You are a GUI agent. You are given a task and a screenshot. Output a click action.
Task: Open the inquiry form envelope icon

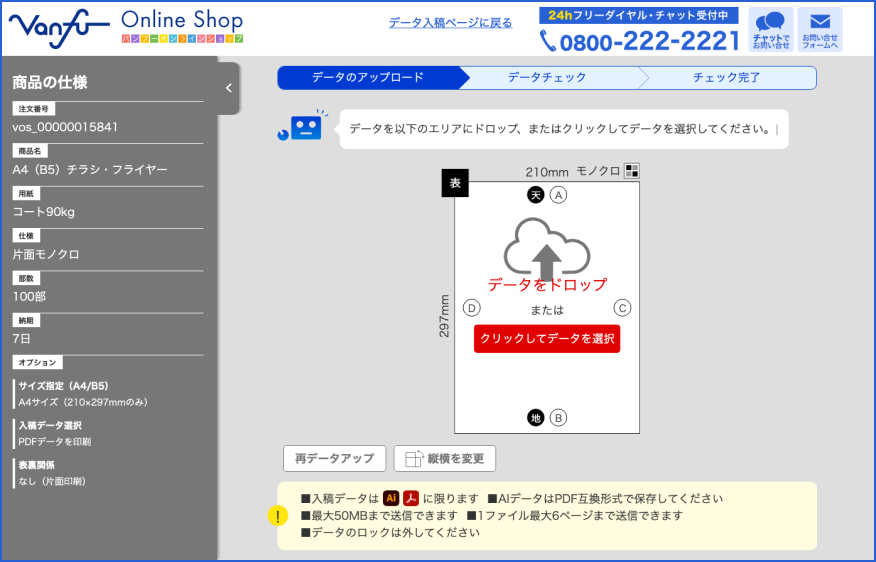click(820, 29)
